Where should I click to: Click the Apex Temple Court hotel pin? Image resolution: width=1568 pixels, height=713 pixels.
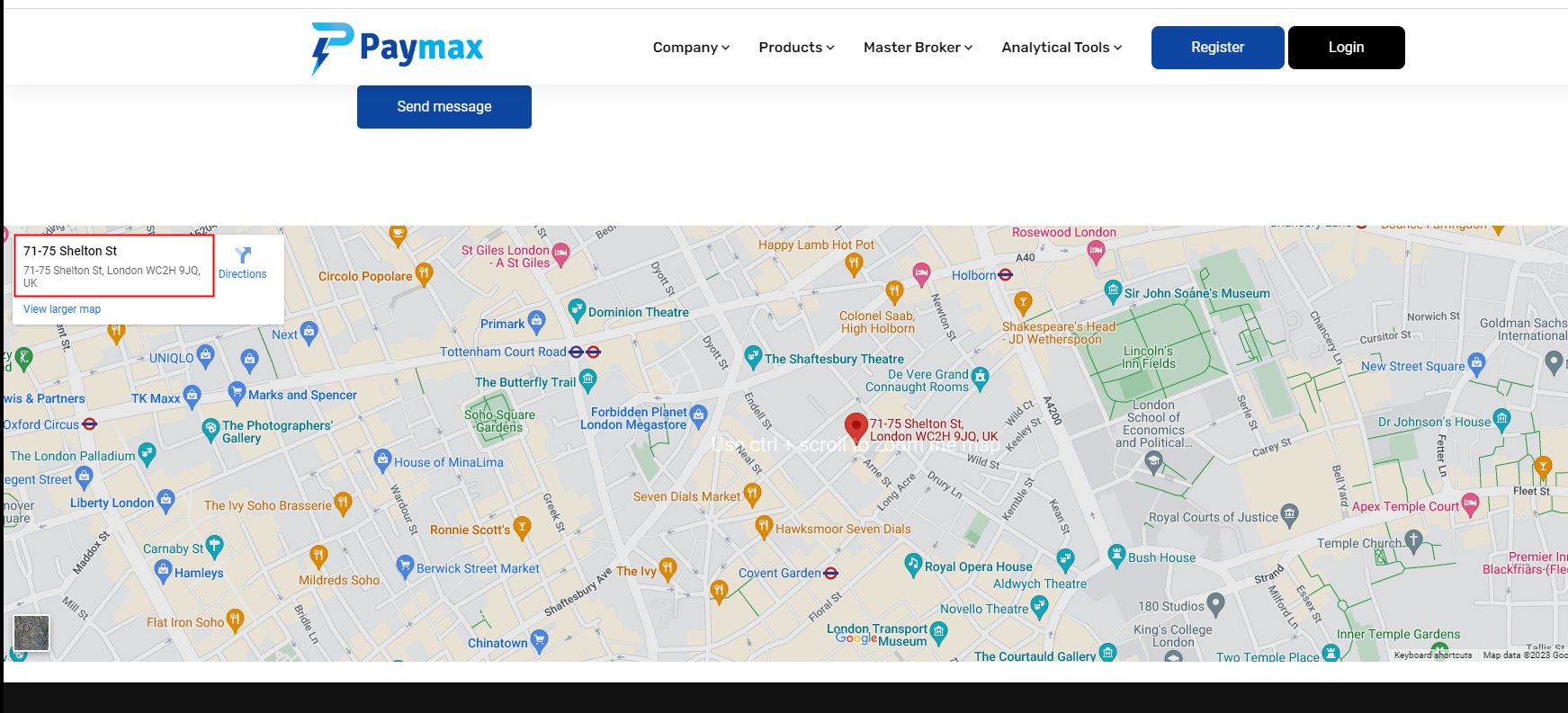(1471, 504)
